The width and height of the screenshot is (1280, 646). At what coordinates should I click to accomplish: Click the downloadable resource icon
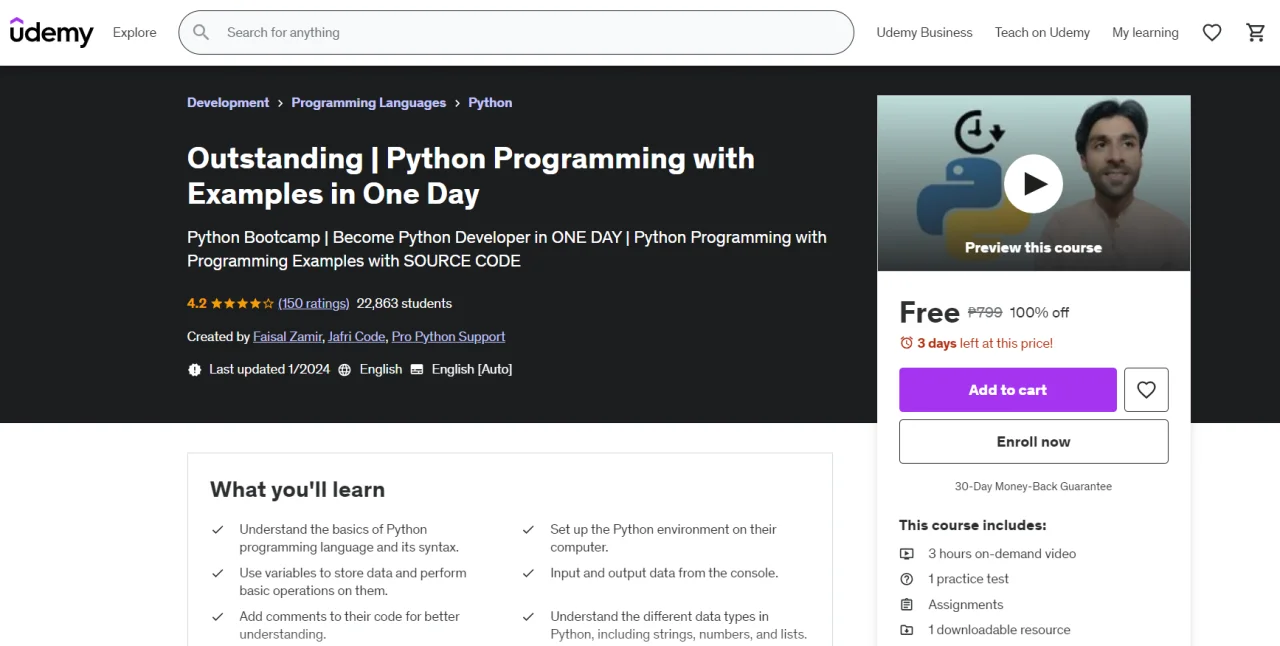(907, 630)
